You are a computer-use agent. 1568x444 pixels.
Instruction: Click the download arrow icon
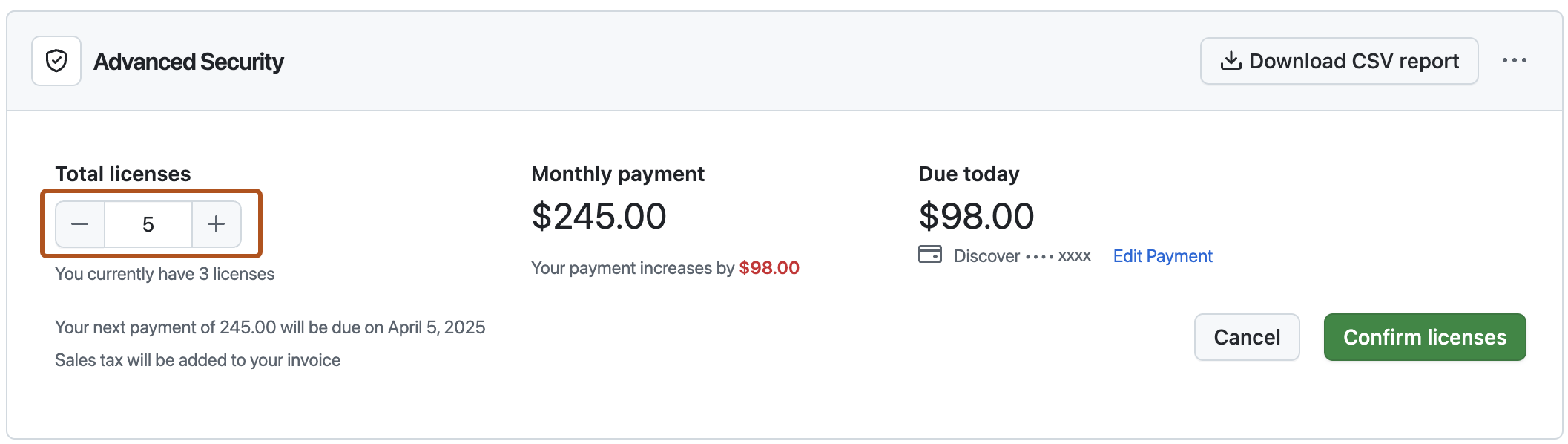[1231, 61]
